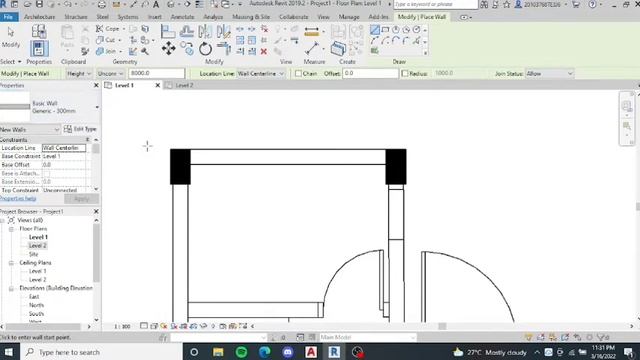This screenshot has height=360, width=640.
Task: Click the red Delete X tool
Action: tap(264, 51)
